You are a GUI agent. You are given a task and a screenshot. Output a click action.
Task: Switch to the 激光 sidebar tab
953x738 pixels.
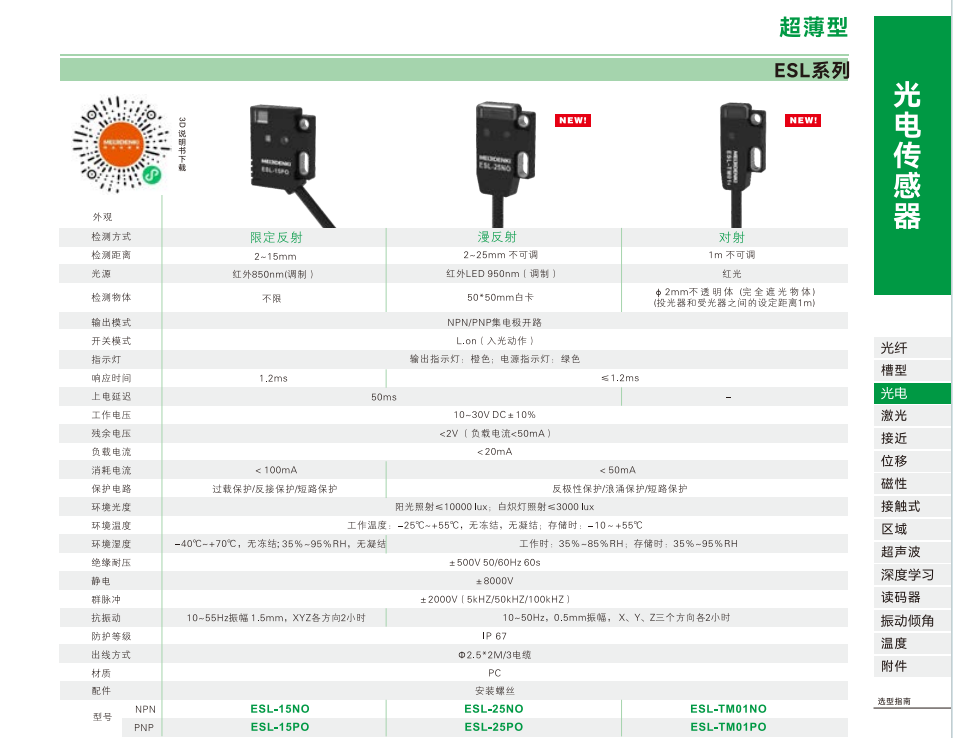(894, 415)
